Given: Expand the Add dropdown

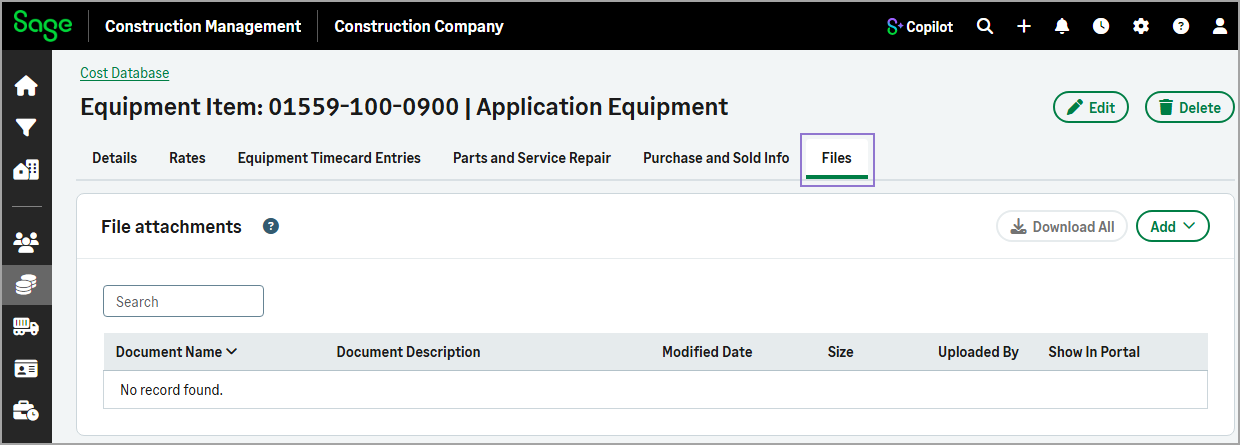Looking at the screenshot, I should tap(1173, 226).
